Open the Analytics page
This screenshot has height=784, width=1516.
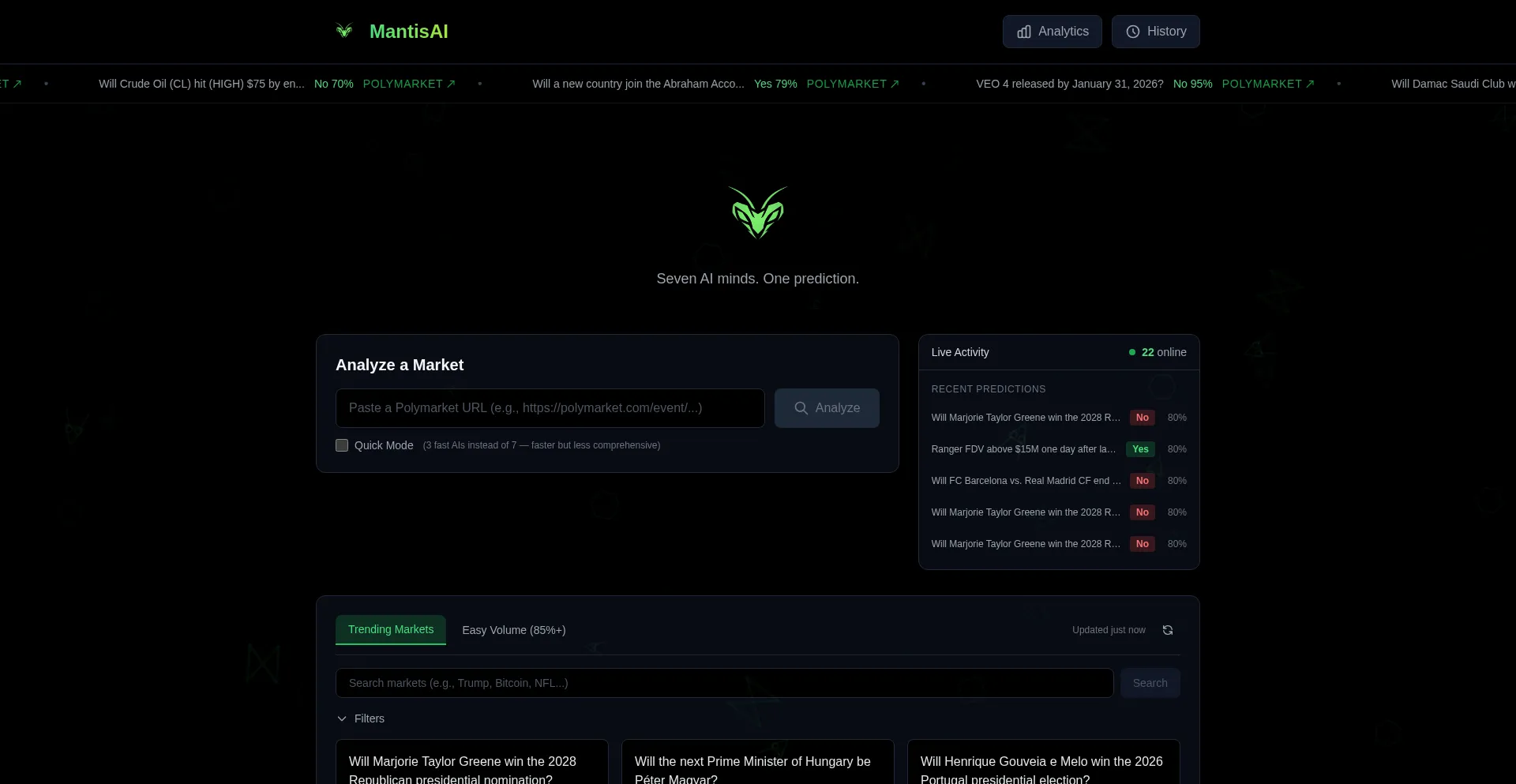click(x=1053, y=32)
